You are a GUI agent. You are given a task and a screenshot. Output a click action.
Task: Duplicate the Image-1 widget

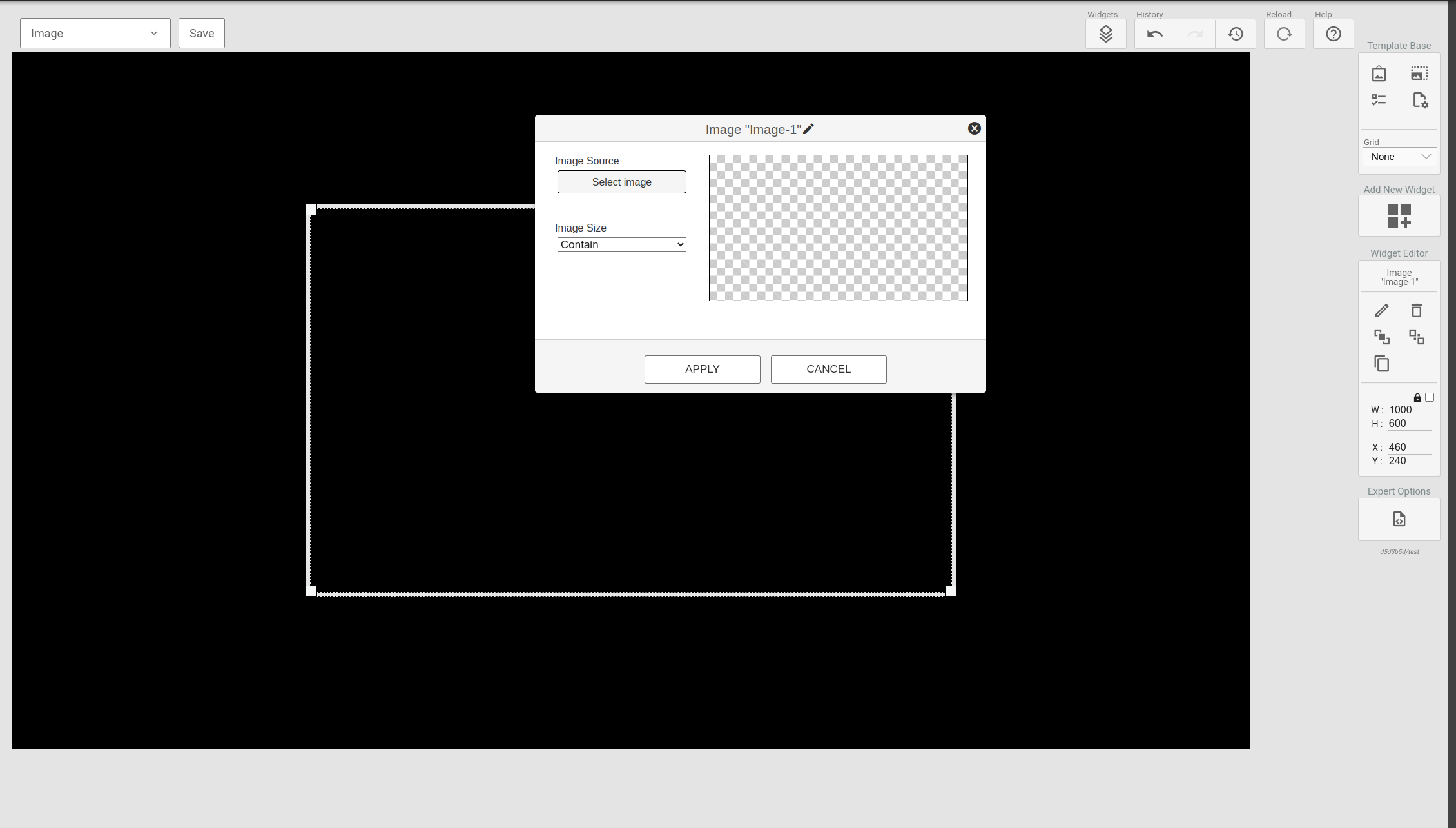[1381, 364]
